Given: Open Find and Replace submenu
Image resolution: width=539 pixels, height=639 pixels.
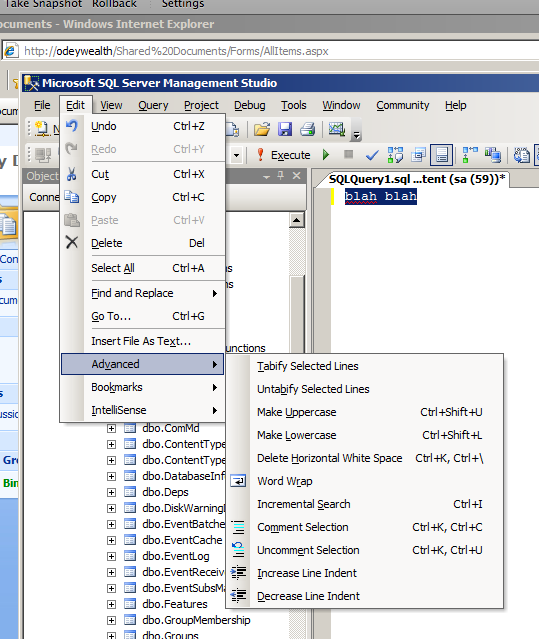Looking at the screenshot, I should click(x=143, y=293).
